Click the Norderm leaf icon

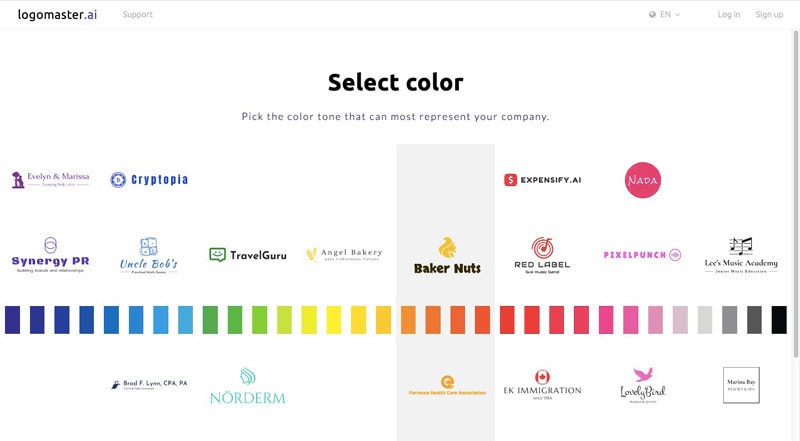pos(247,376)
